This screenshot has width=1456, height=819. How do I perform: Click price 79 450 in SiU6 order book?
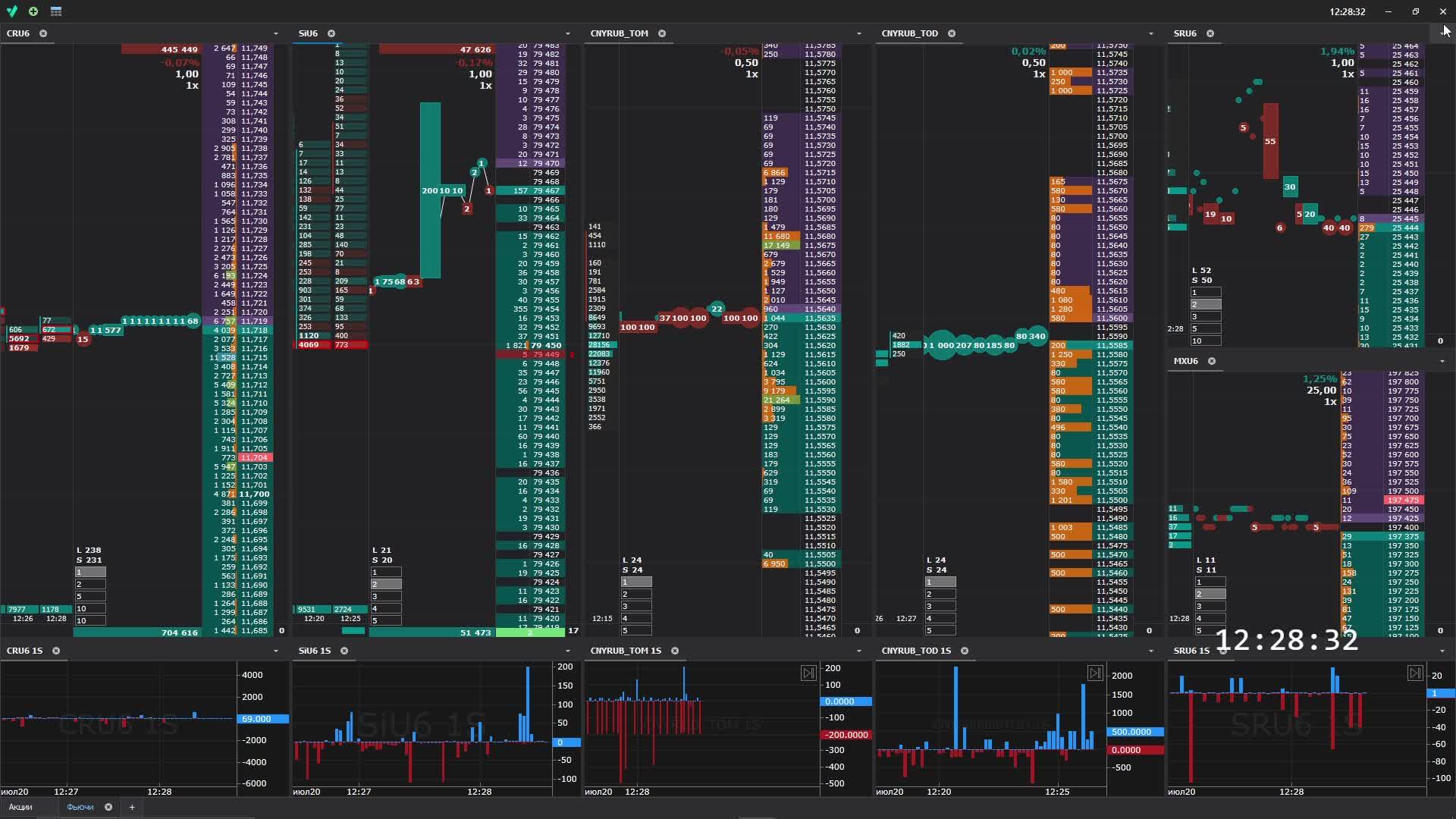coord(546,345)
